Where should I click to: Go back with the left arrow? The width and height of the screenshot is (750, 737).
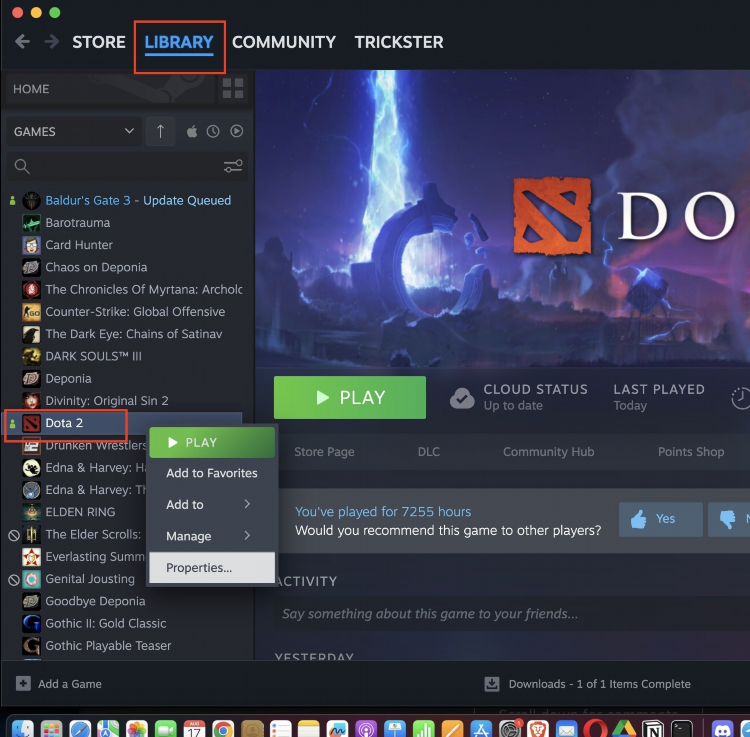point(22,42)
